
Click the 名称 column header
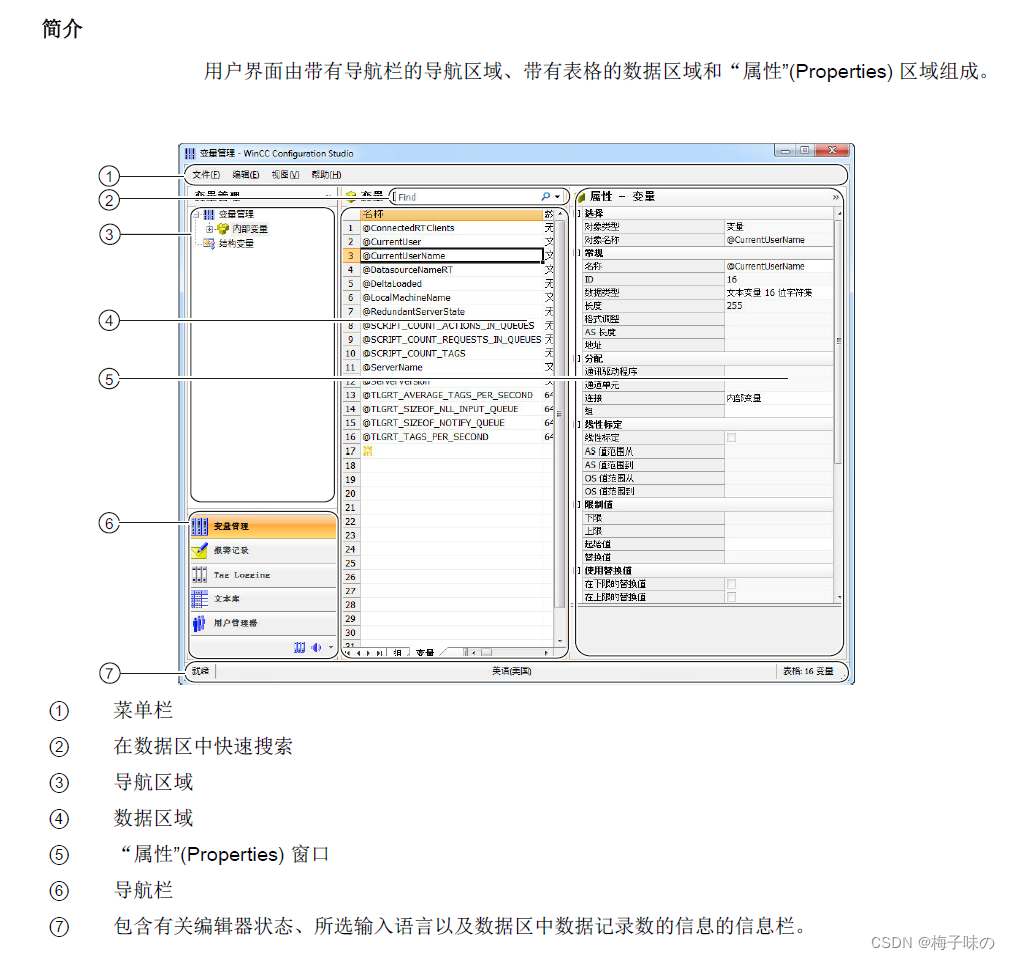point(450,214)
